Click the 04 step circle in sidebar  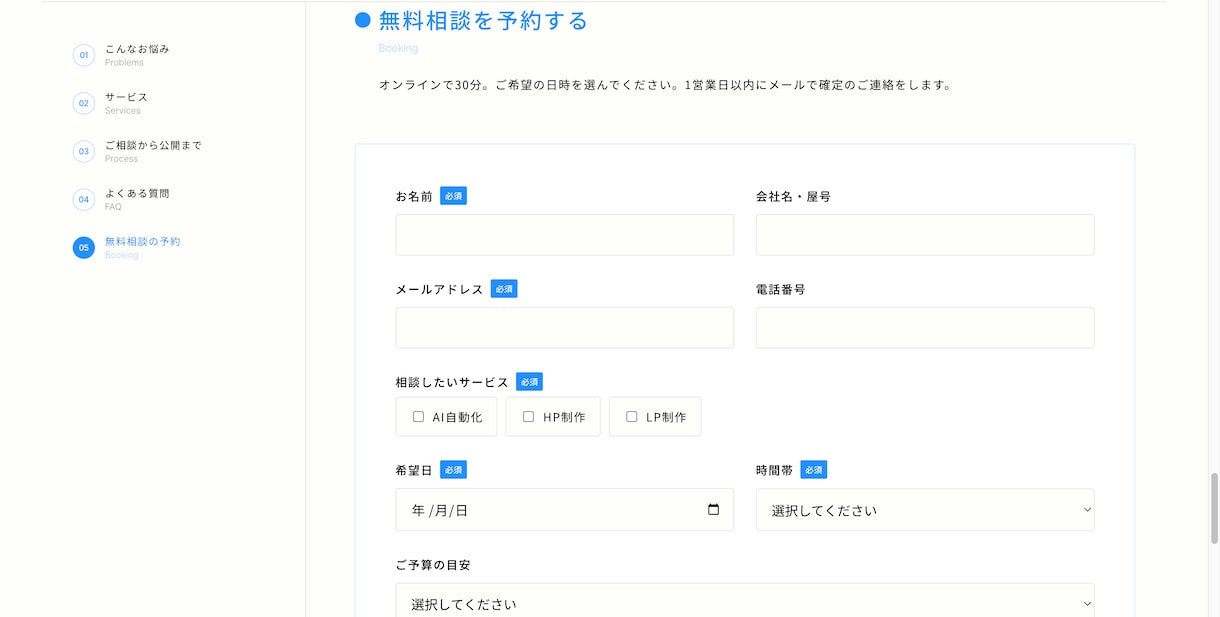(84, 199)
